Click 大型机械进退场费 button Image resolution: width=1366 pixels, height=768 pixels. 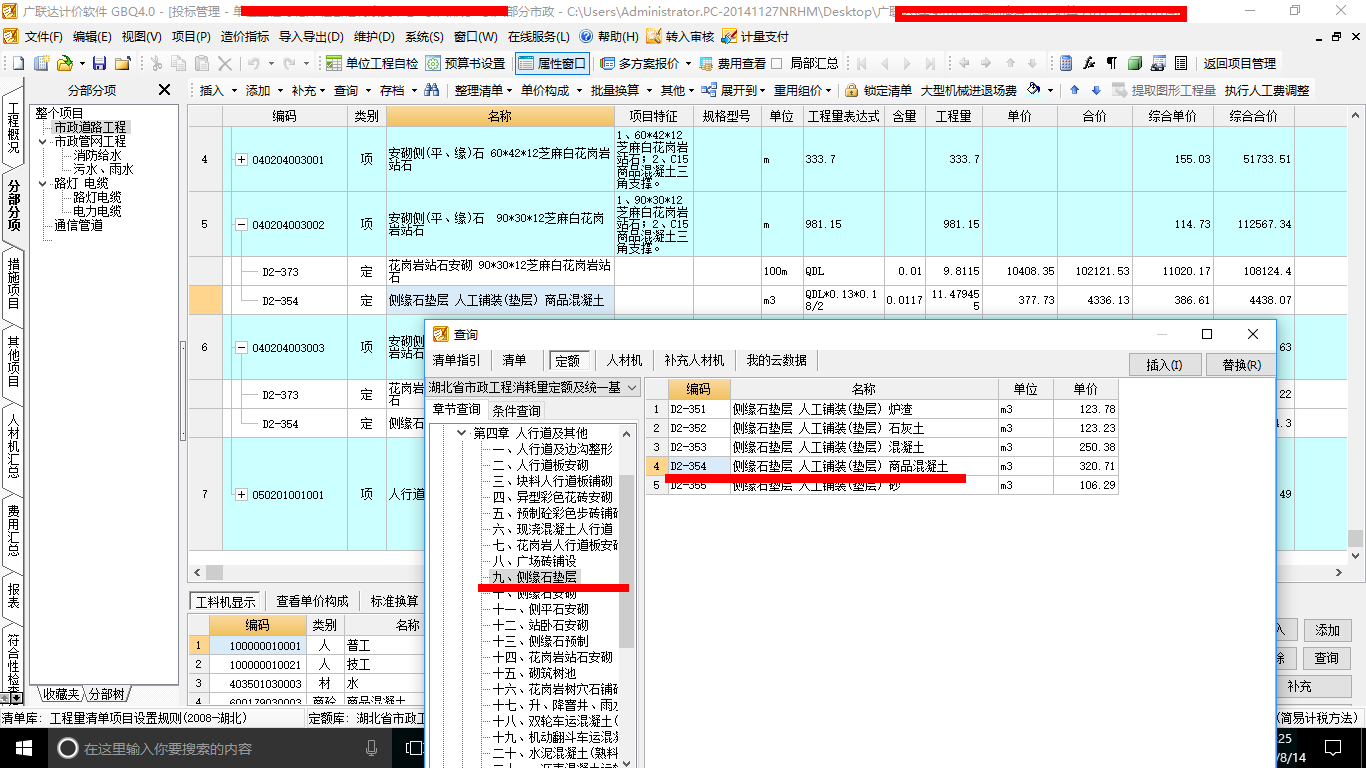968,90
